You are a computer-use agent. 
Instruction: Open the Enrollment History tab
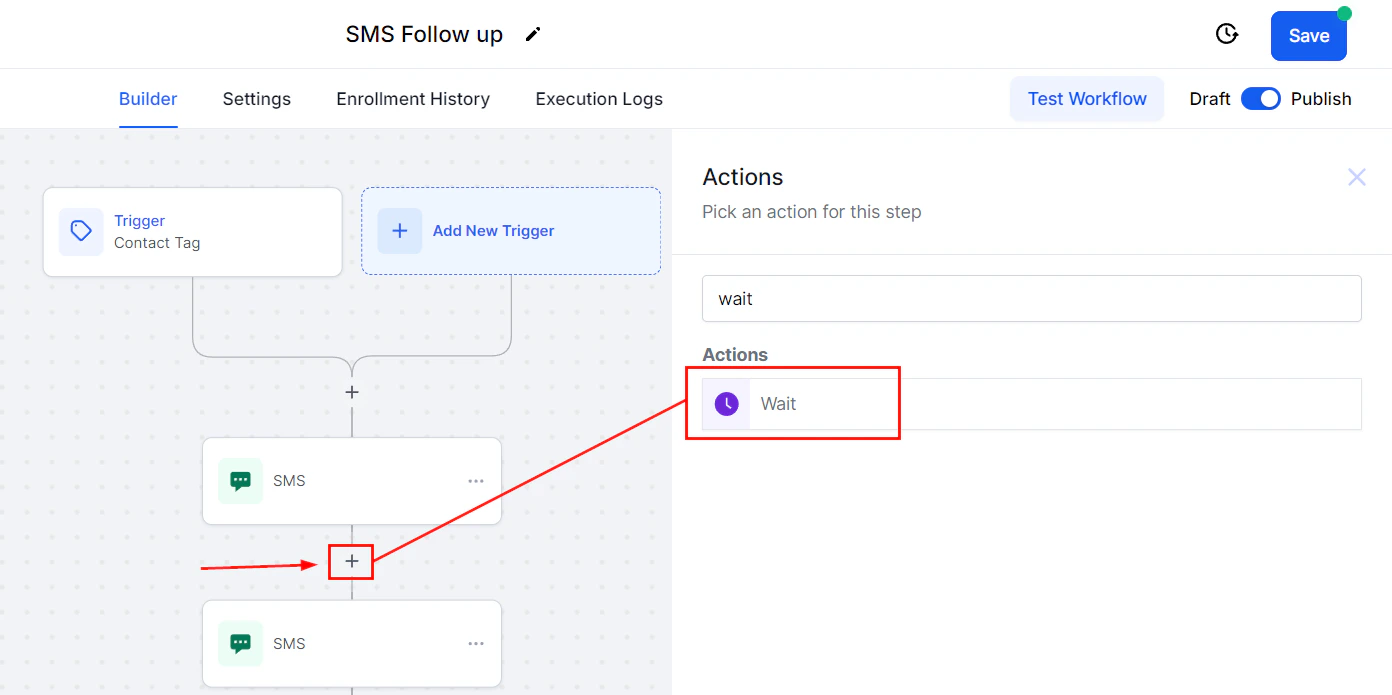click(413, 98)
